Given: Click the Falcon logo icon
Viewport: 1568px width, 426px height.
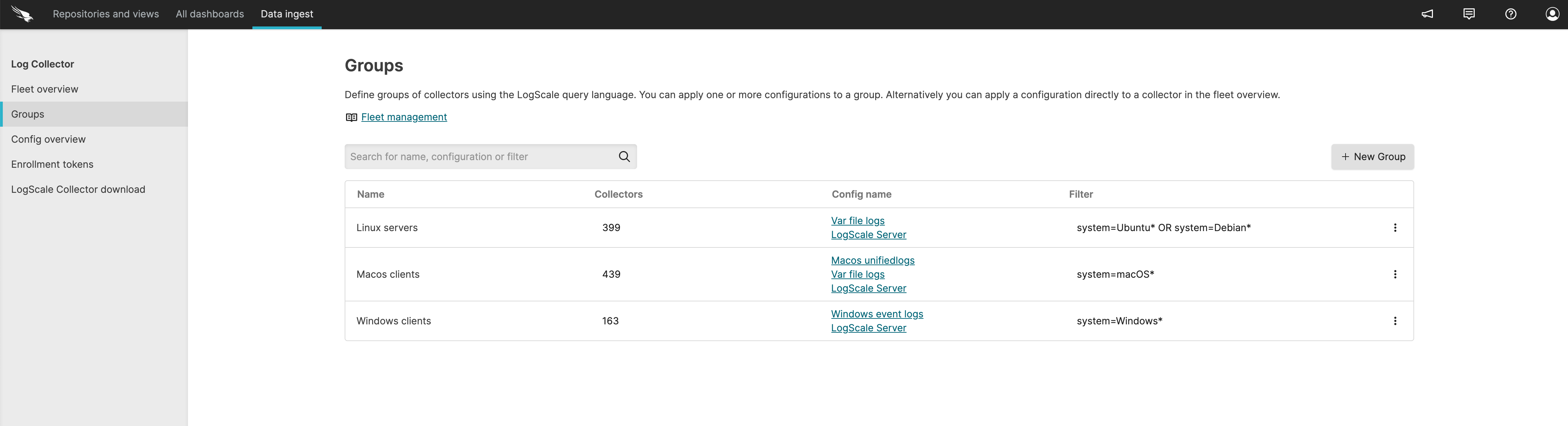Looking at the screenshot, I should pos(22,14).
